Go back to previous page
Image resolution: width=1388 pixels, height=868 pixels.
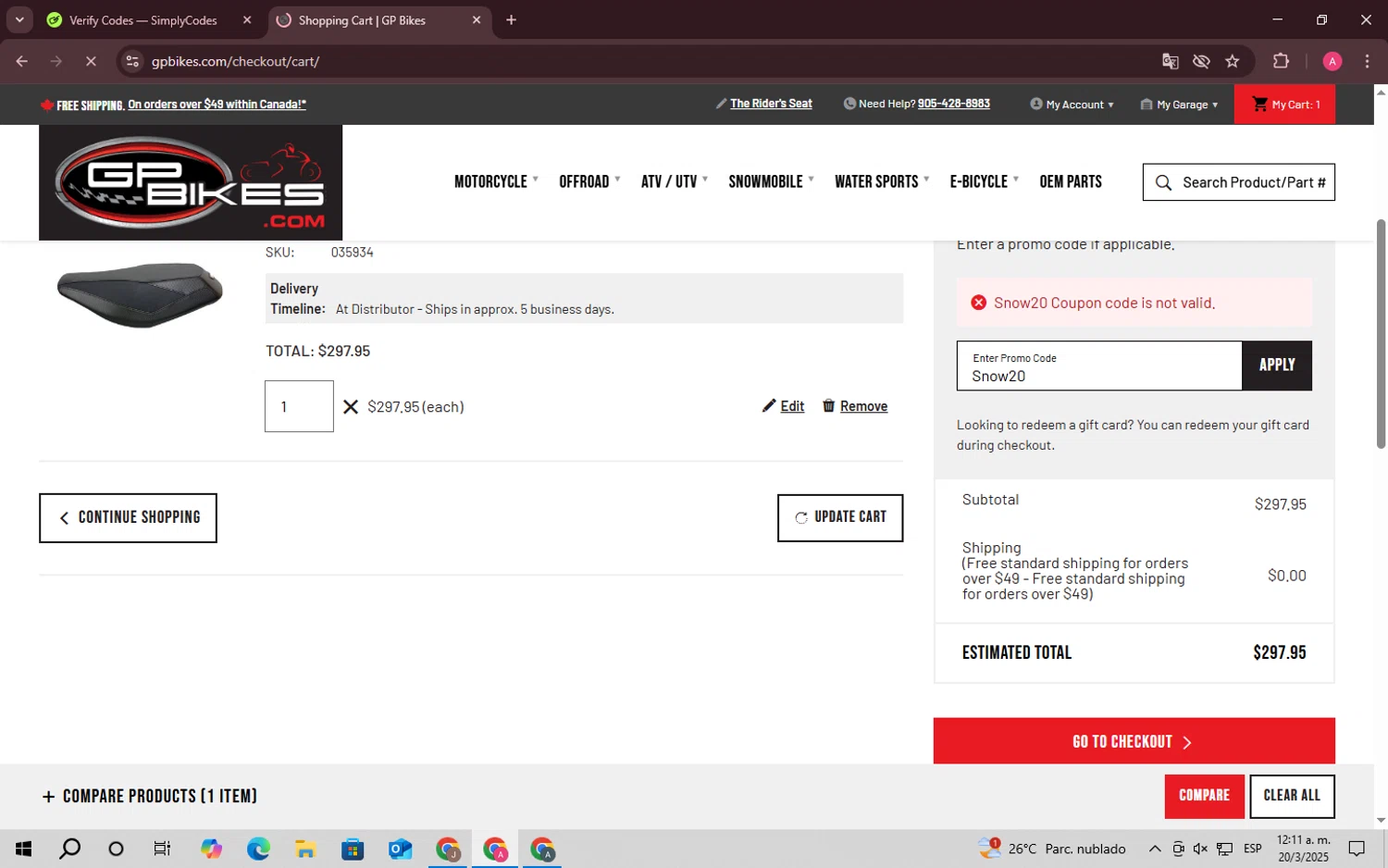[22, 61]
